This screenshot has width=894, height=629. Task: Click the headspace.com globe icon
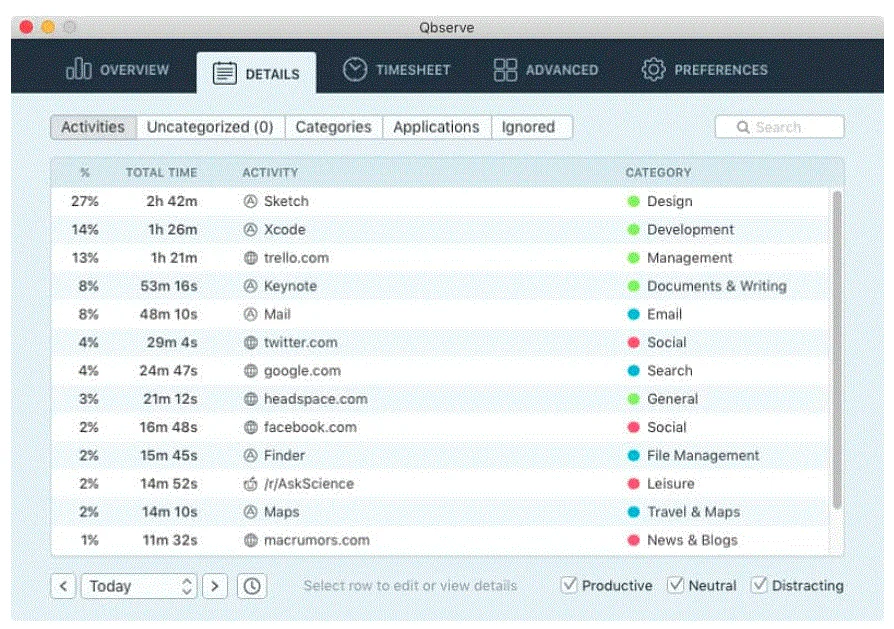250,399
